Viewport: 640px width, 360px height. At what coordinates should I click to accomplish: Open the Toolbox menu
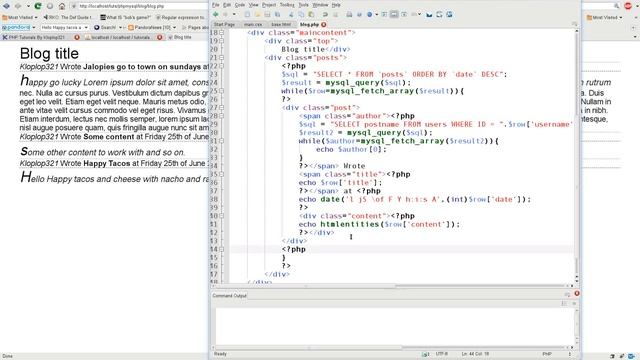(x=287, y=5)
